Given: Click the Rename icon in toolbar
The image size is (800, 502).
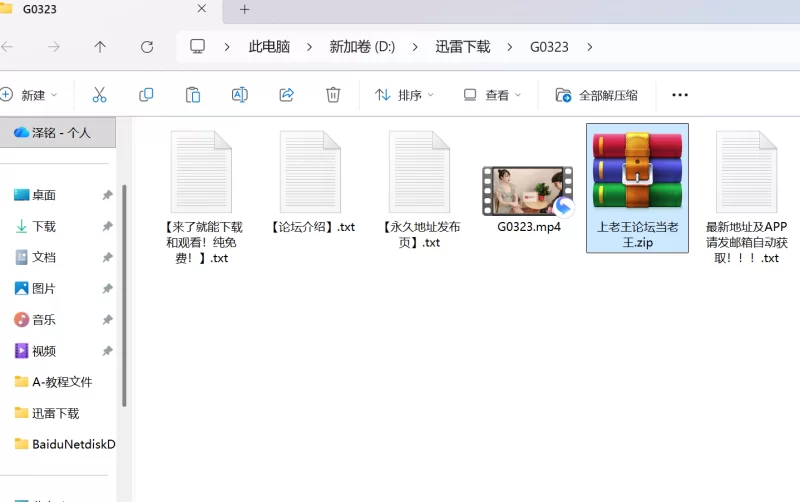Looking at the screenshot, I should [239, 95].
